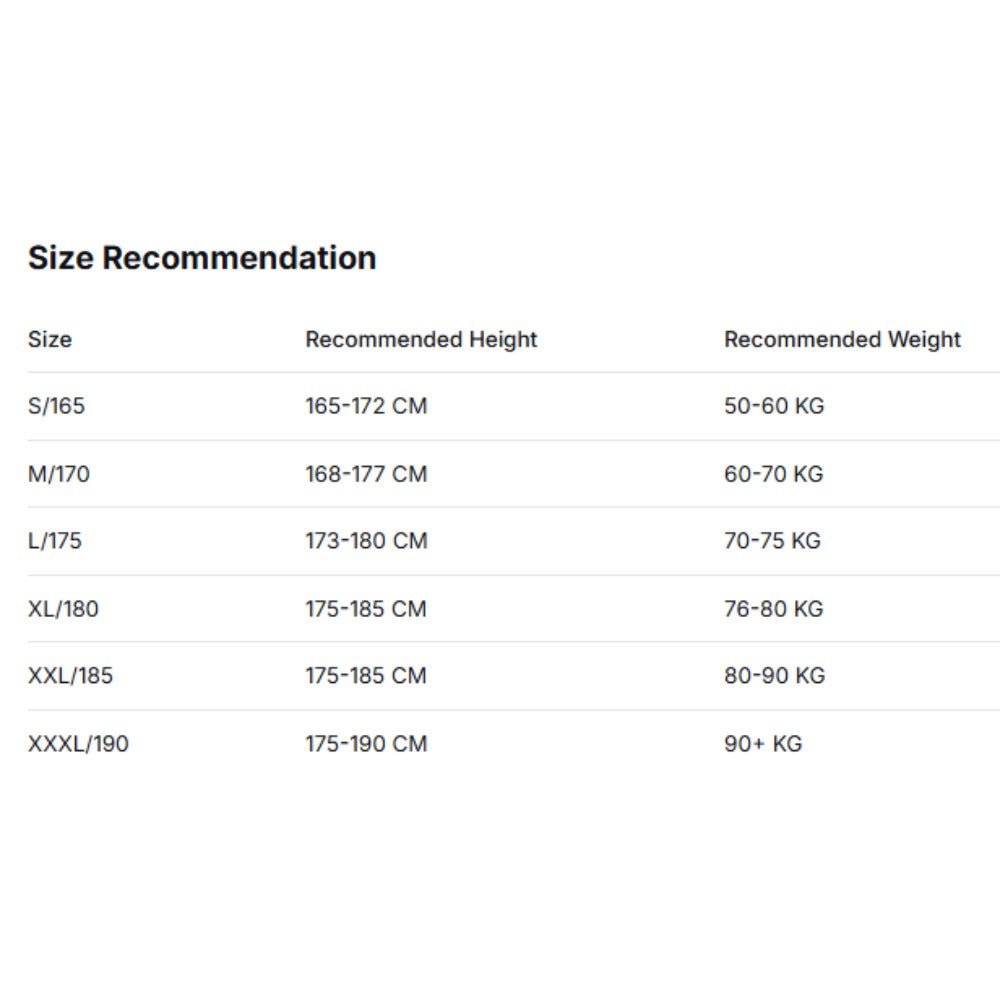
Task: Select the S/165 size cell
Action: 57,407
